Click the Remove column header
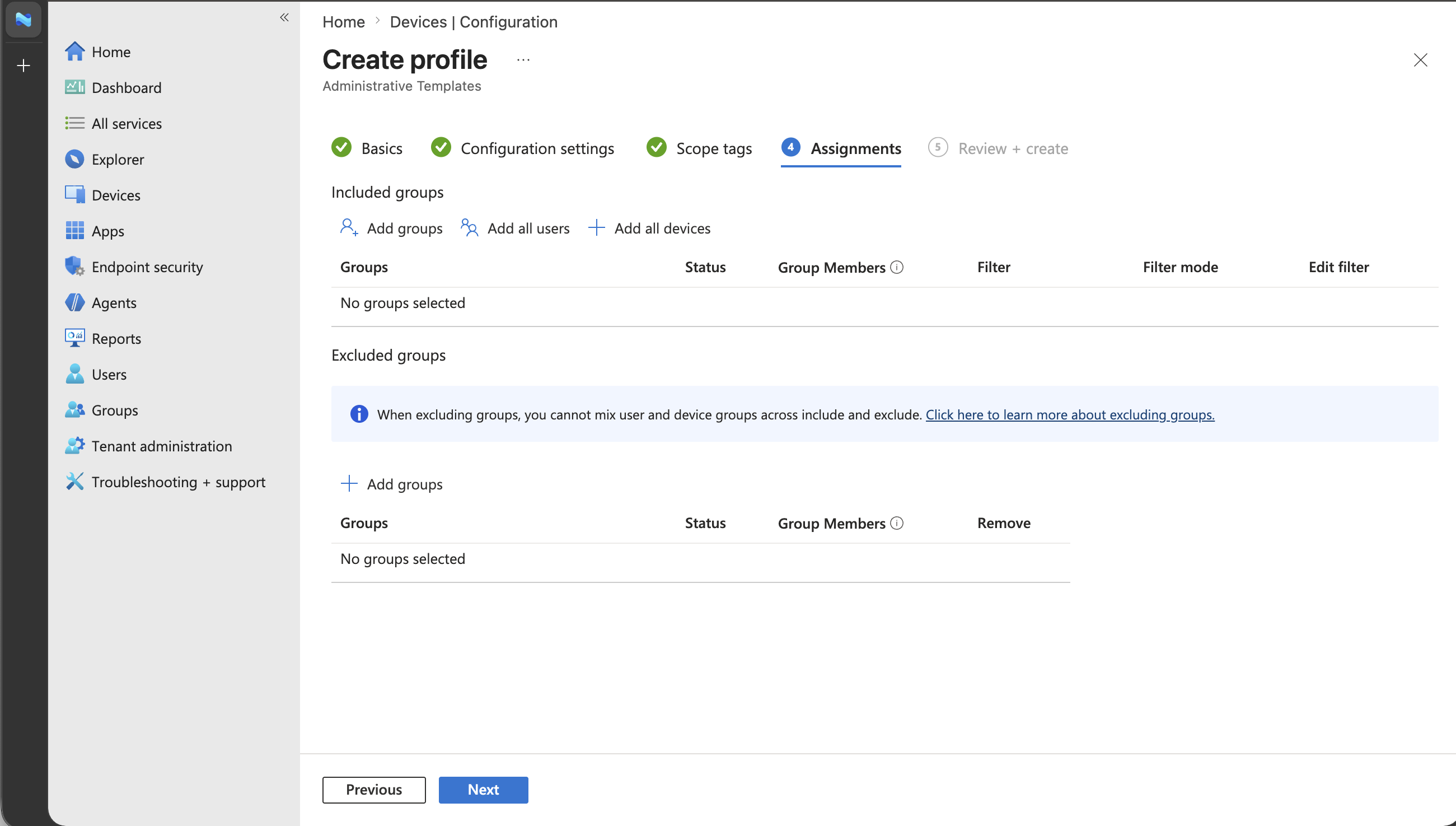The height and width of the screenshot is (826, 1456). (1004, 523)
